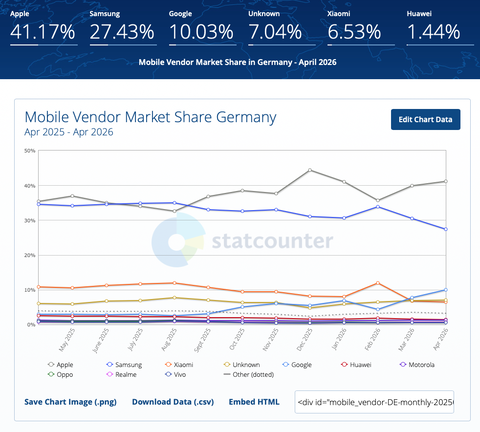
Task: Click the Motorola legend marker icon
Action: click(403, 365)
